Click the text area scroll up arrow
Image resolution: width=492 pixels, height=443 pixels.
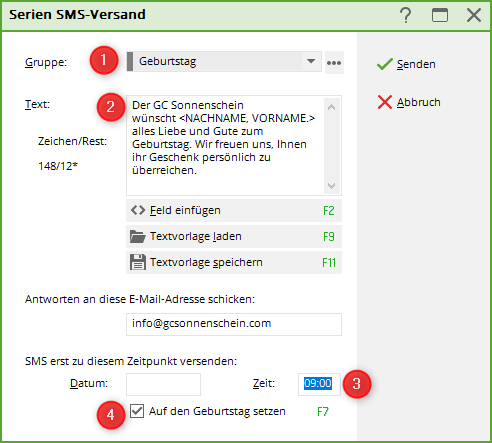coord(331,107)
